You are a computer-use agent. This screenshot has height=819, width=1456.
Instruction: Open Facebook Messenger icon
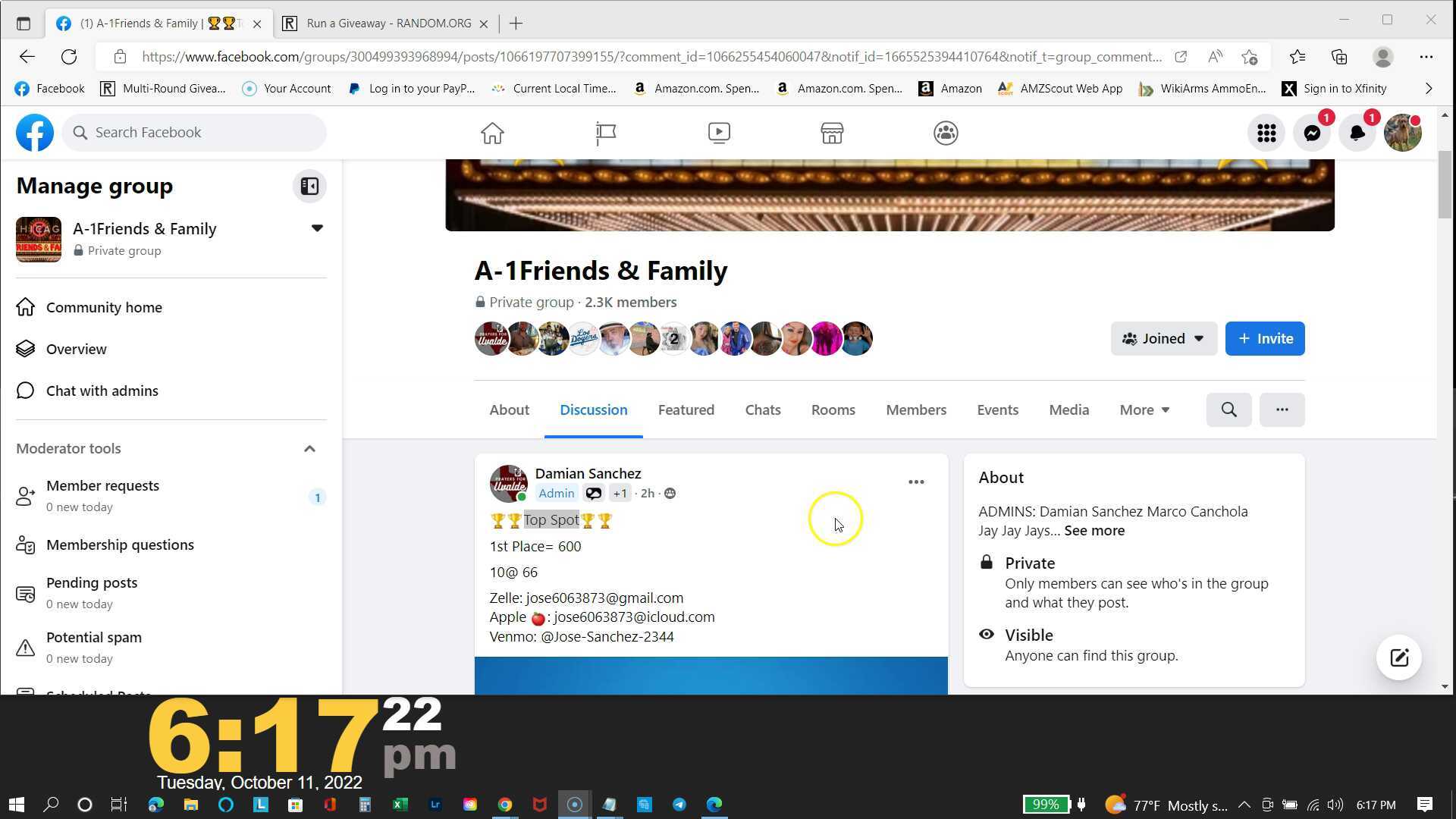[x=1312, y=133]
